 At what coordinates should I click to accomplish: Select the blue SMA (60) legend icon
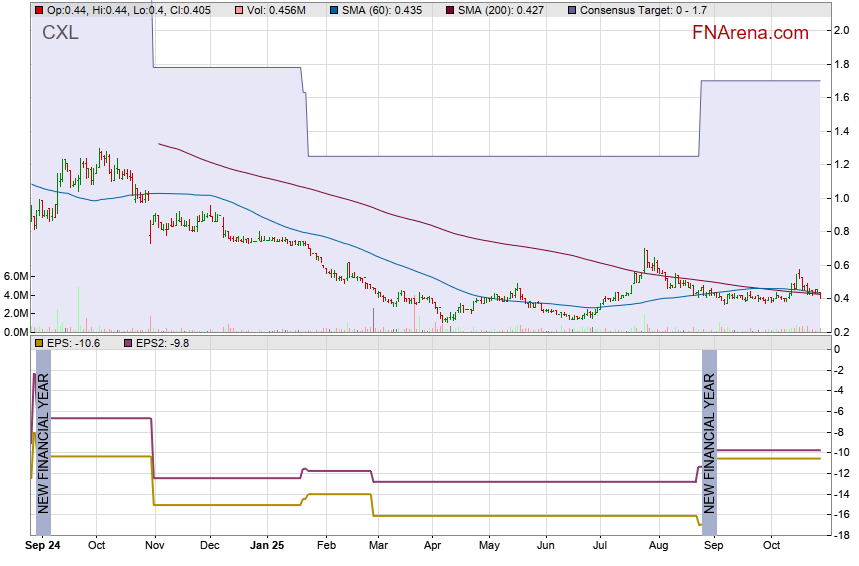[x=334, y=10]
